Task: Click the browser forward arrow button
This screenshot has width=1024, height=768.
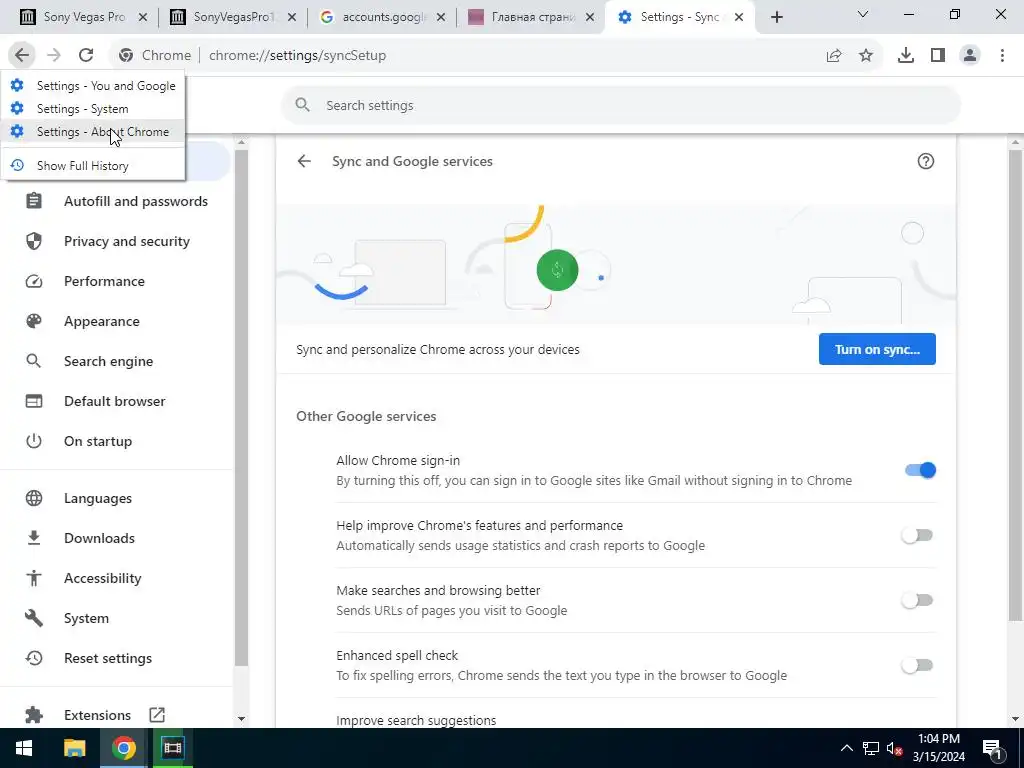Action: [x=54, y=56]
